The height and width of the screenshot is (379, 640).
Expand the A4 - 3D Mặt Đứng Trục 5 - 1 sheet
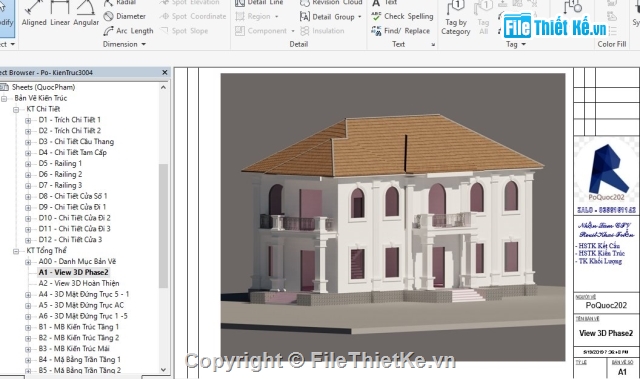[28, 295]
